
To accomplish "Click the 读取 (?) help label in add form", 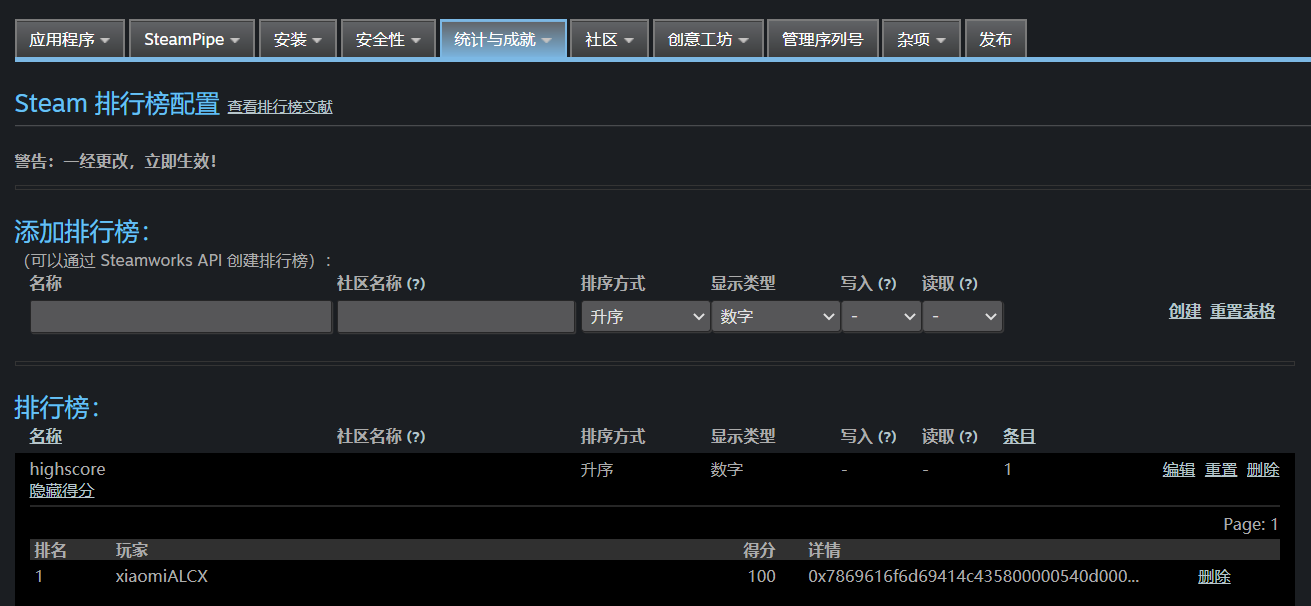I will [x=950, y=283].
